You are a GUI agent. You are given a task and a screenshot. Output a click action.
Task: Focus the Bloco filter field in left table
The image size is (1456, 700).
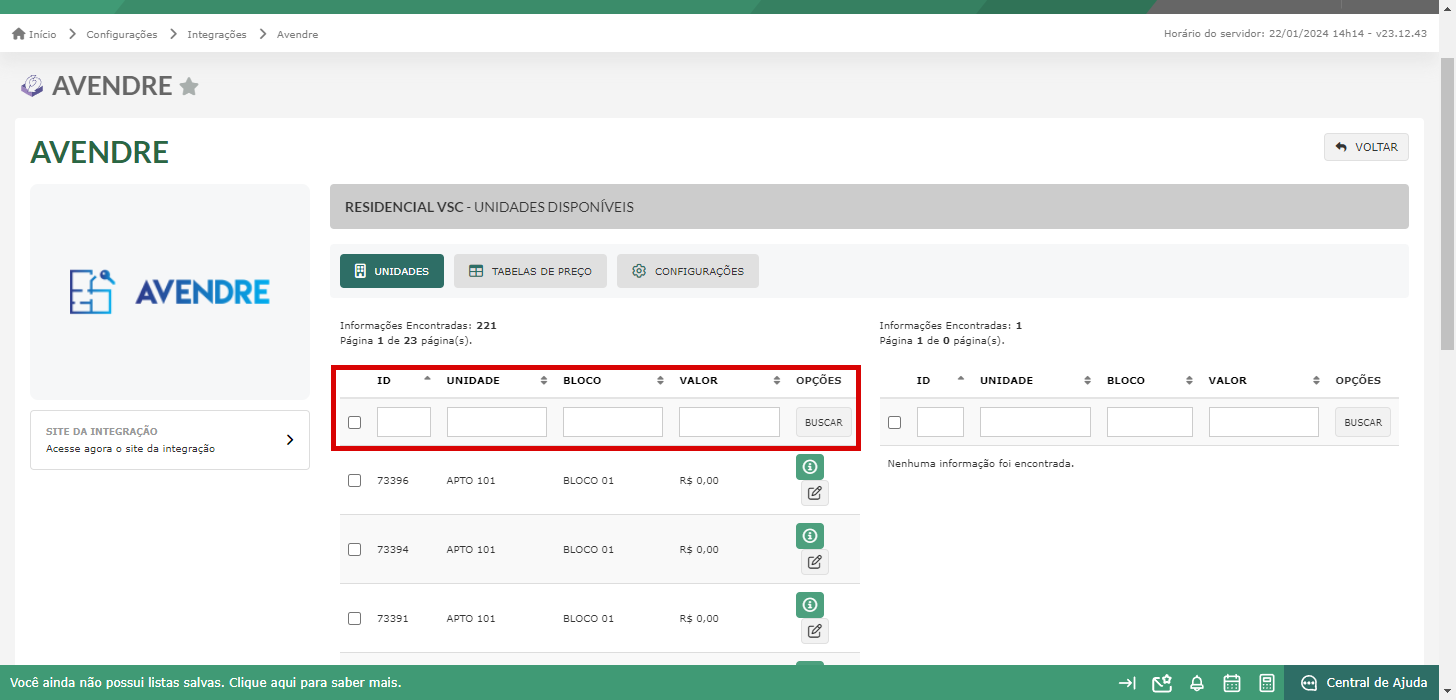point(613,422)
